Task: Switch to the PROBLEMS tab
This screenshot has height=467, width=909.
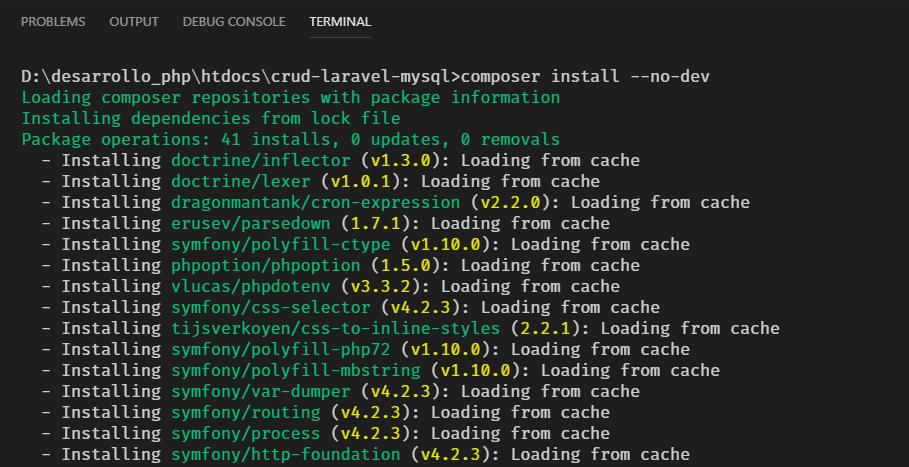Action: pyautogui.click(x=53, y=21)
